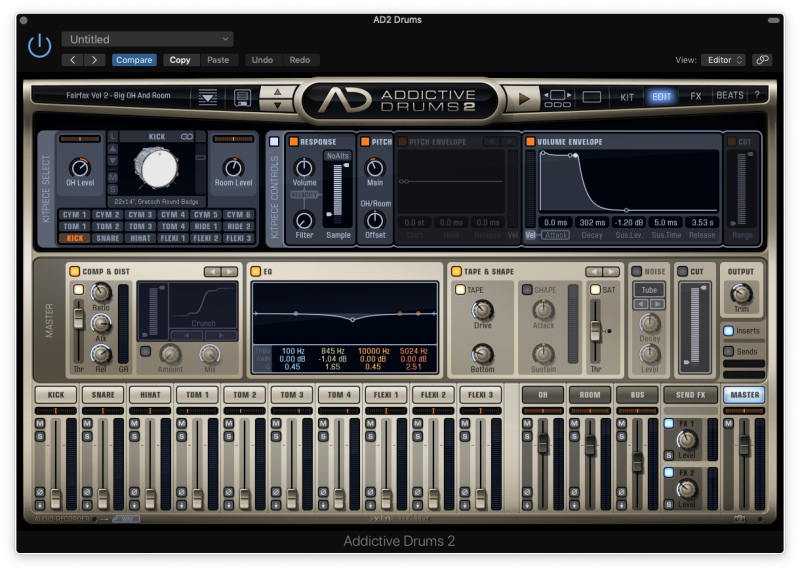Click the kick drum image
The height and width of the screenshot is (572, 800).
click(156, 167)
